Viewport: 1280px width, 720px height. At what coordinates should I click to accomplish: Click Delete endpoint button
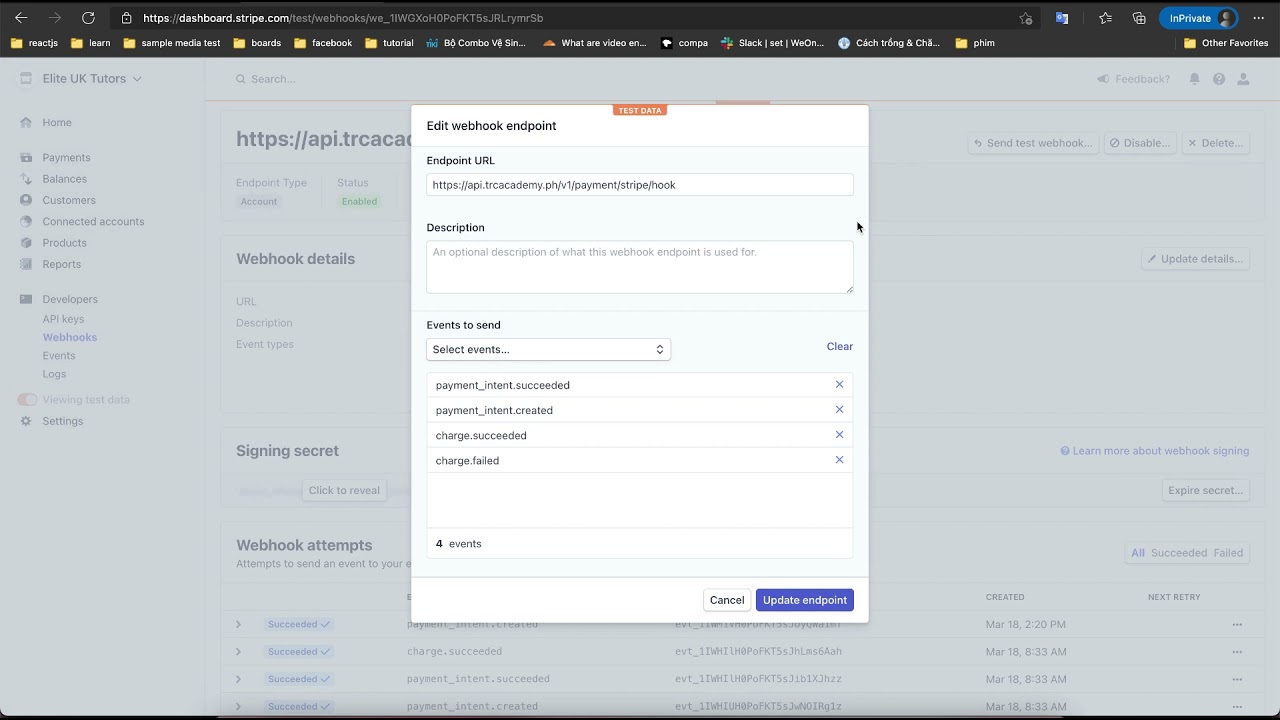click(x=1216, y=143)
